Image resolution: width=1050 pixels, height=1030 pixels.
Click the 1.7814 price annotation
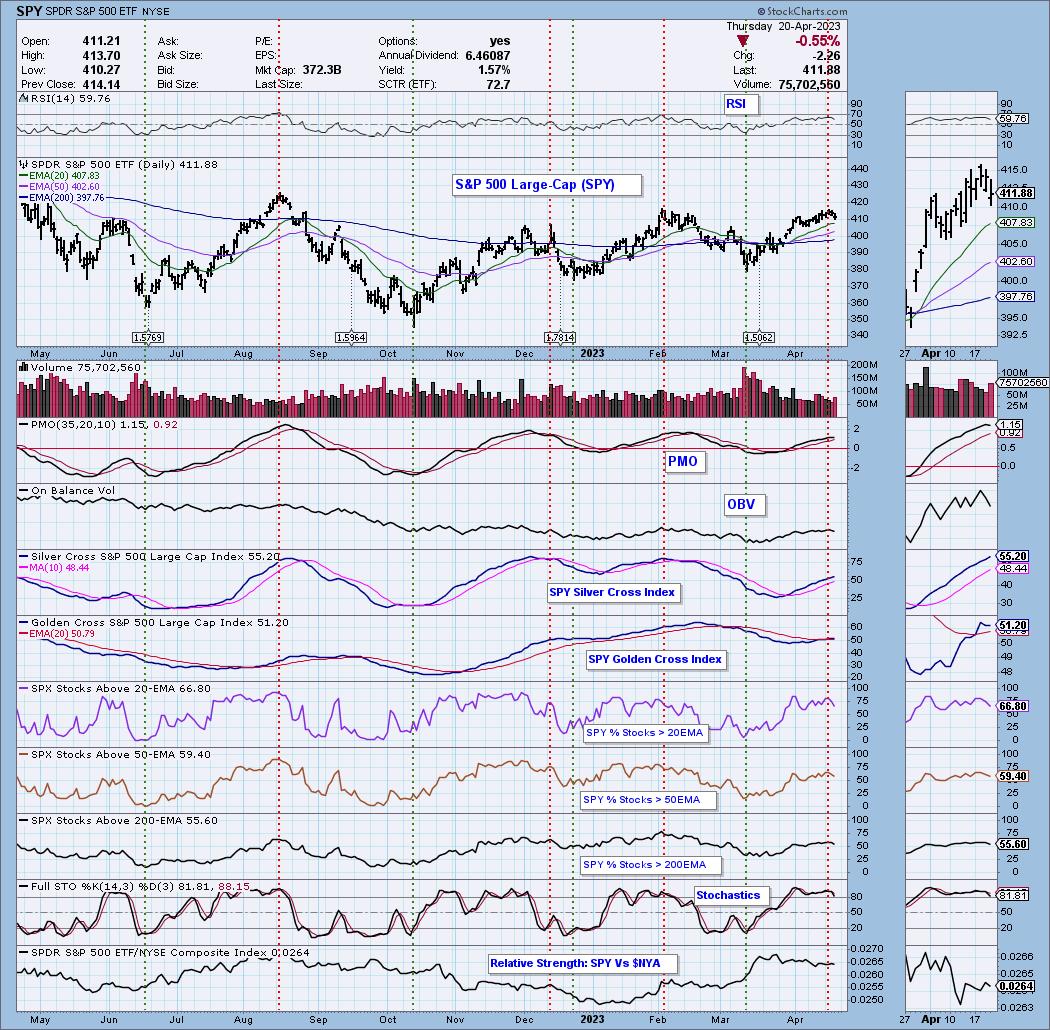click(x=560, y=338)
